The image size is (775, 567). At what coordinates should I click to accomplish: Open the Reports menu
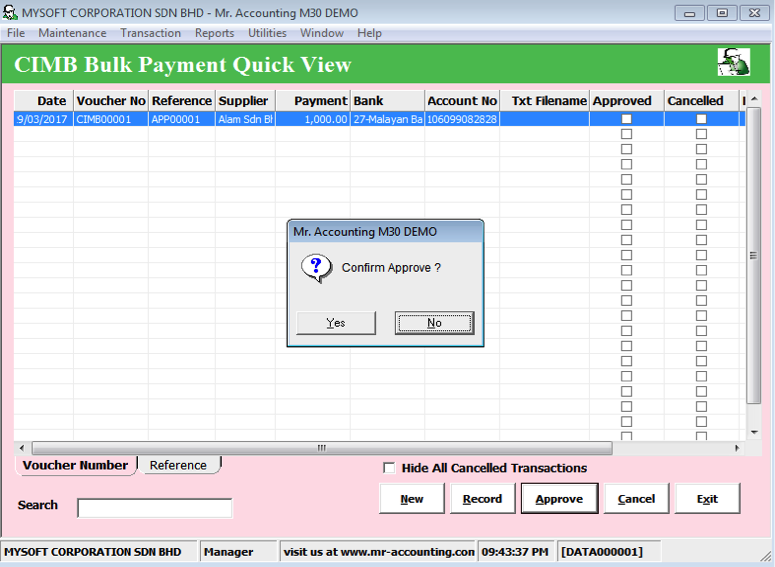(215, 33)
